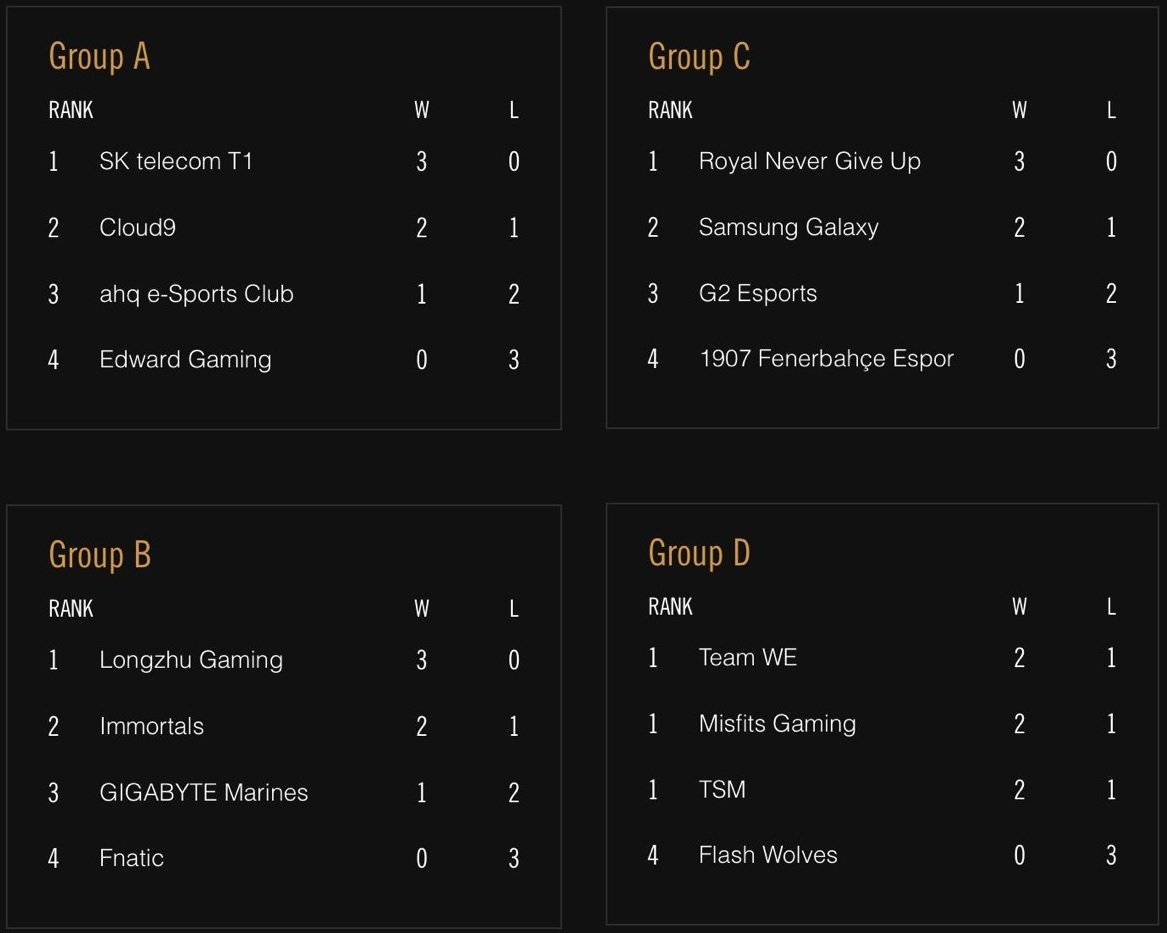Screen dimensions: 1167x933
Task: Click the Group D heading
Action: (x=699, y=554)
